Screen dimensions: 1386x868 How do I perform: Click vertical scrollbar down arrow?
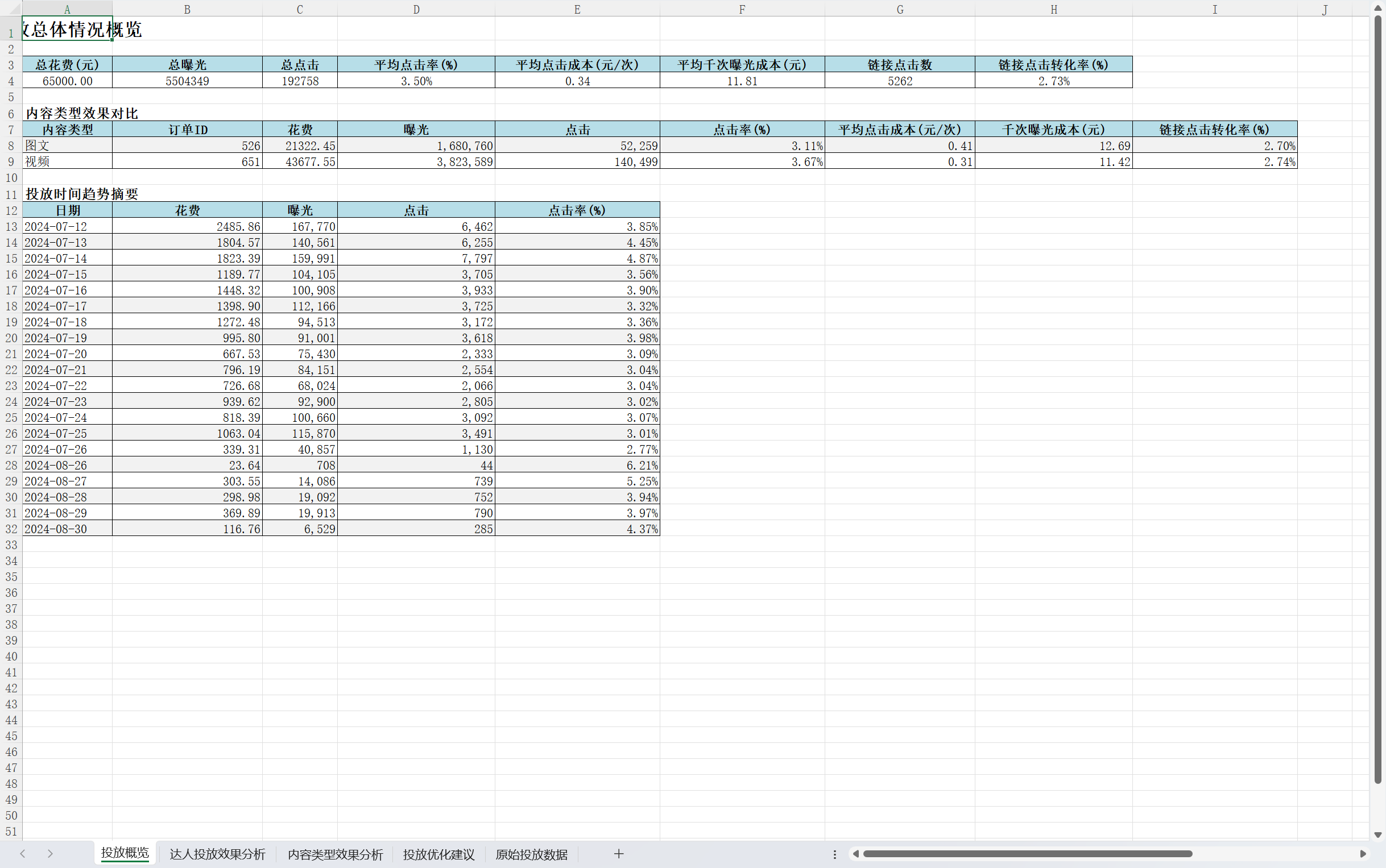pyautogui.click(x=1377, y=834)
